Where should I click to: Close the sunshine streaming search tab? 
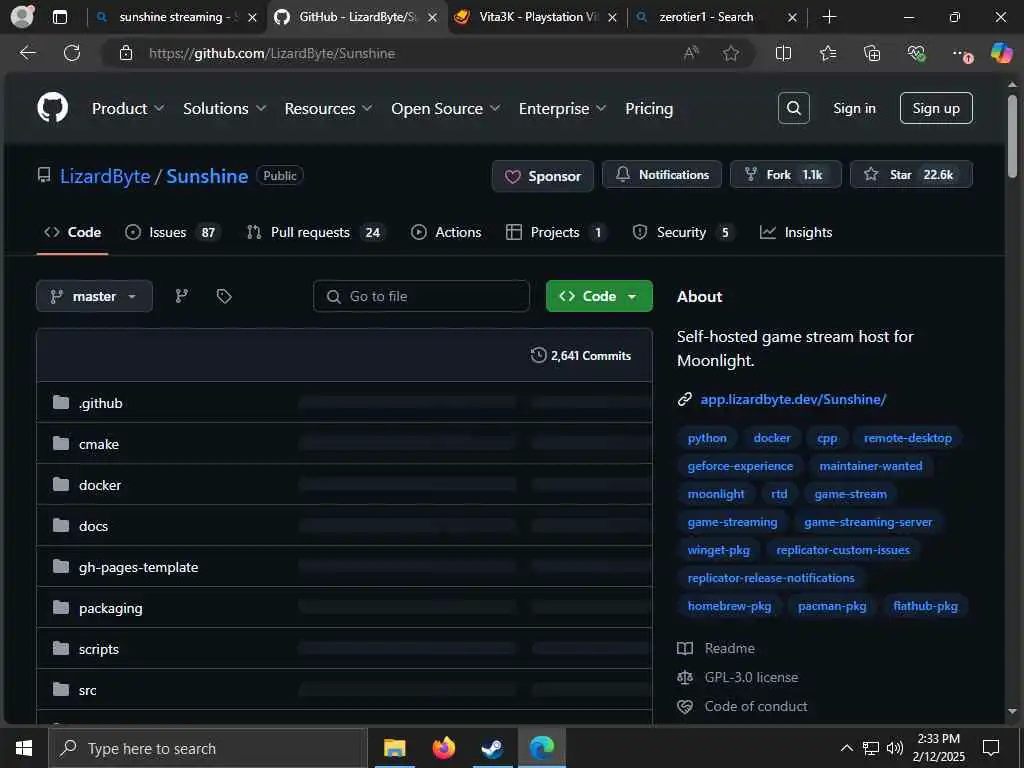coord(252,18)
